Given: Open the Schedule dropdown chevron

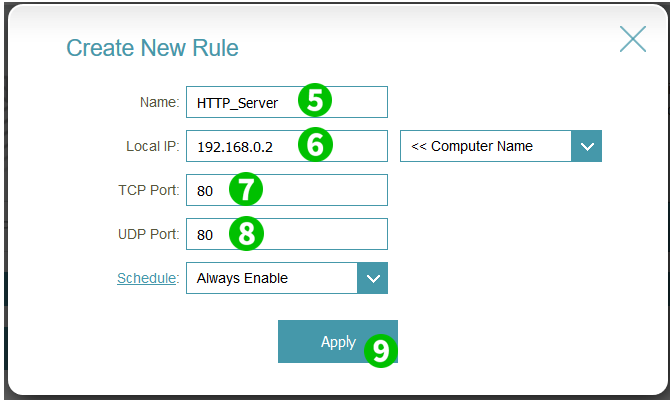Looking at the screenshot, I should point(372,278).
